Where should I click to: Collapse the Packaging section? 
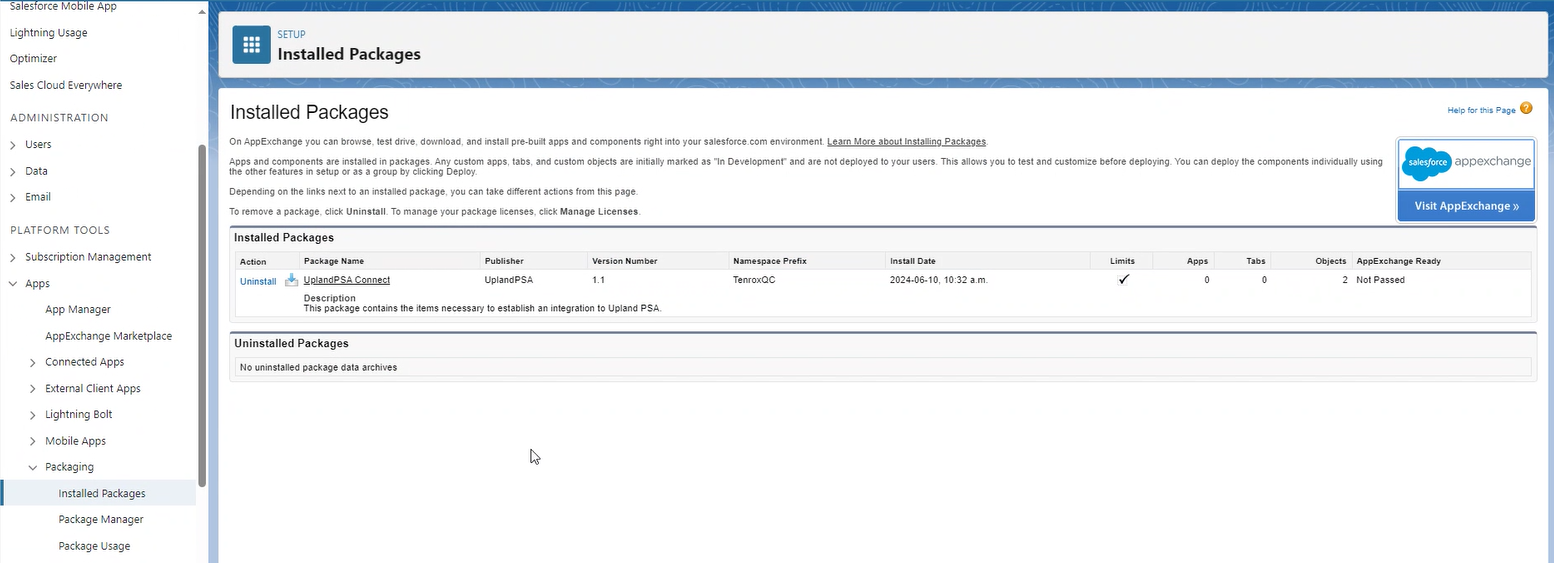tap(33, 467)
